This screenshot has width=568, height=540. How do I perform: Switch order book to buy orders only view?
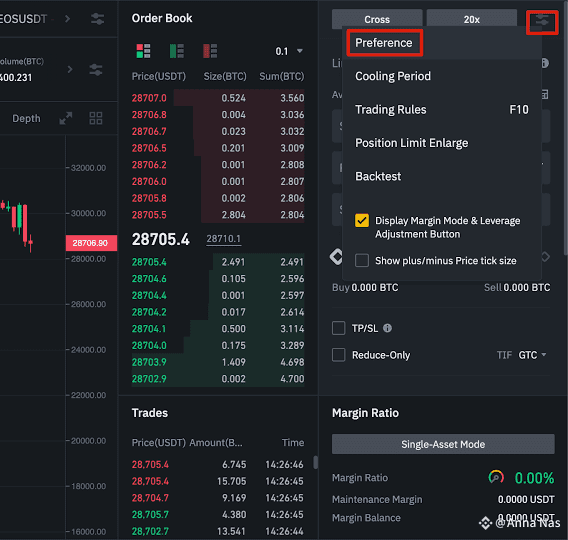pos(177,51)
